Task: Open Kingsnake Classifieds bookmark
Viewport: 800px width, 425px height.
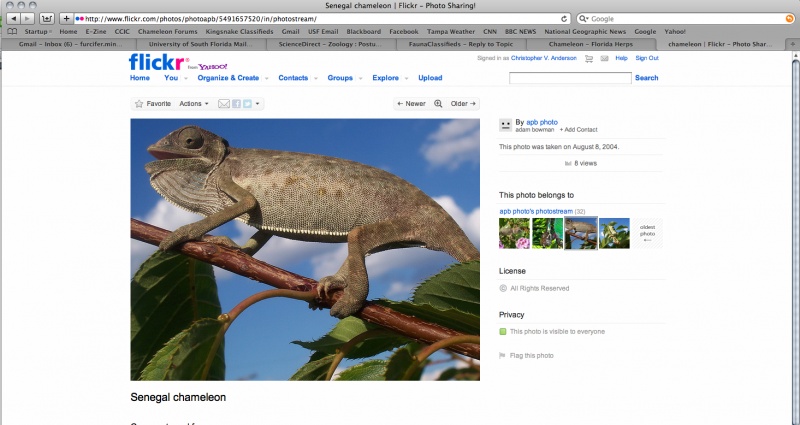Action: pyautogui.click(x=239, y=32)
